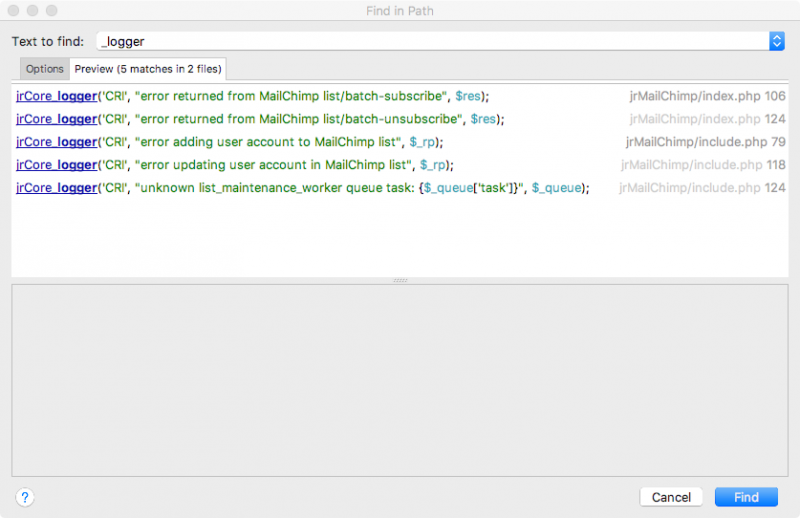Click the jrMailChimp/include.php 79 file reference

[x=706, y=142]
